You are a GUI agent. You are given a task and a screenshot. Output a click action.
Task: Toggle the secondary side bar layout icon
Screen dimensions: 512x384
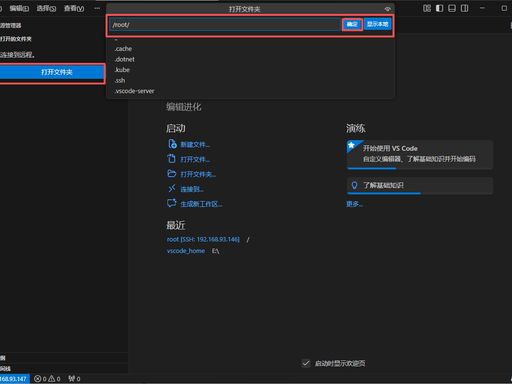(464, 8)
